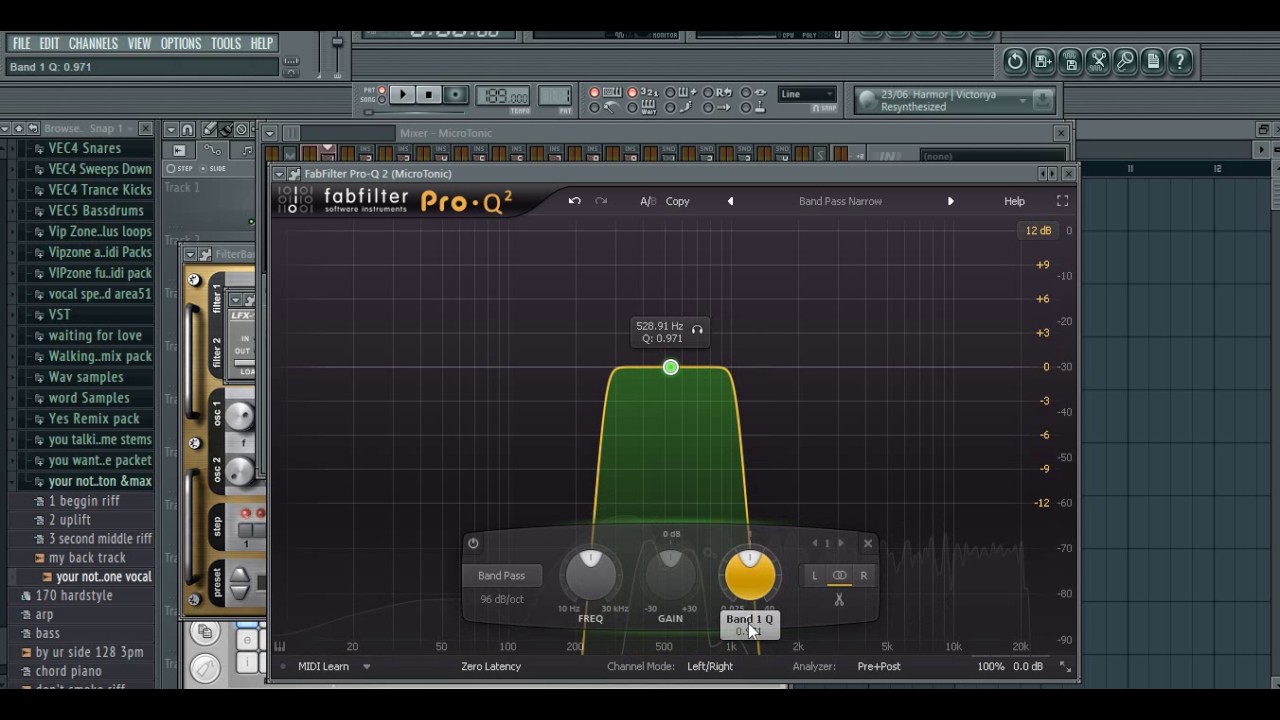Viewport: 1280px width, 720px height.
Task: Click the green EQ band node
Action: (x=671, y=368)
